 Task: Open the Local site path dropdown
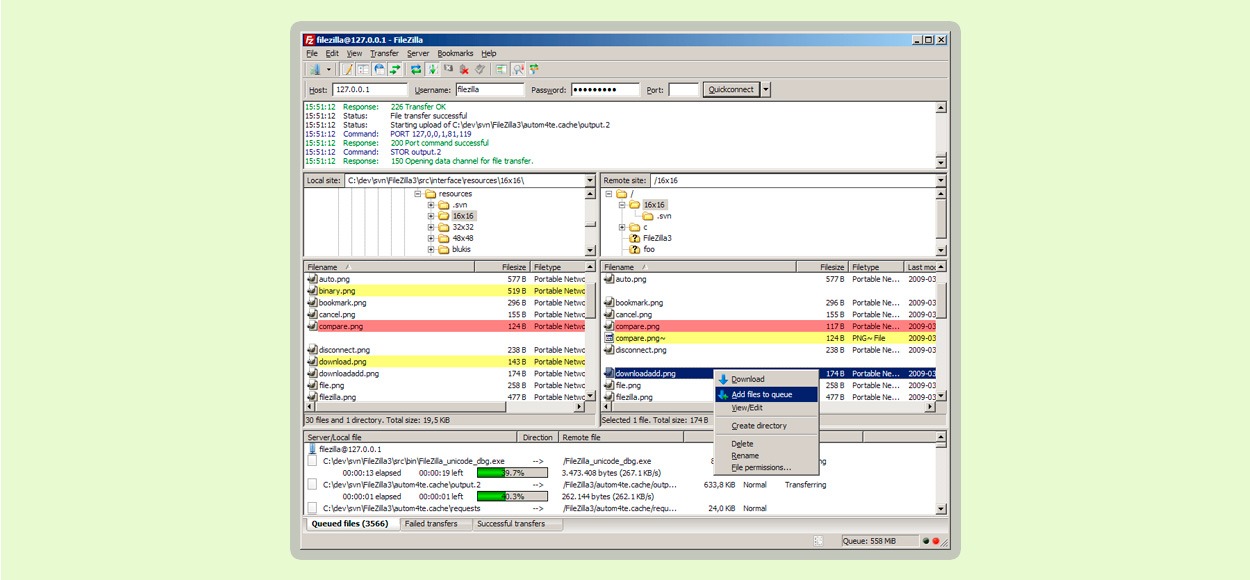[590, 181]
